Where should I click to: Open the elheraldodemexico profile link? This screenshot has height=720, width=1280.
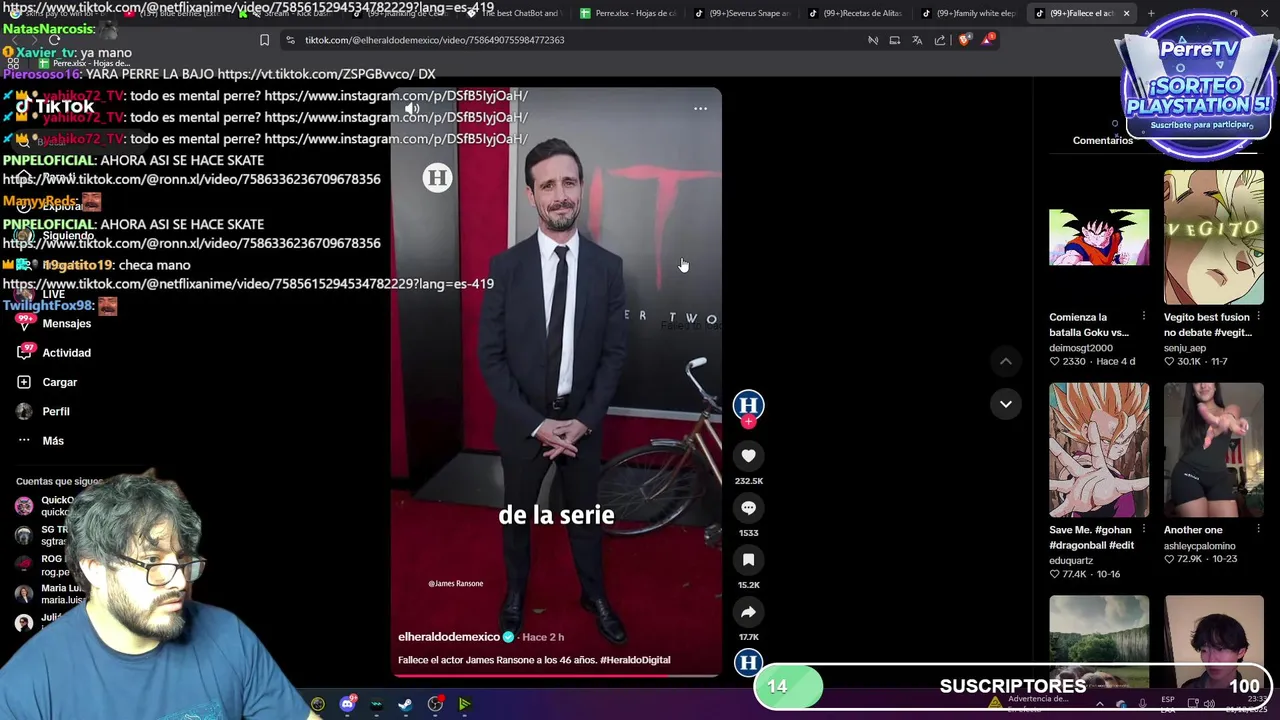click(449, 637)
